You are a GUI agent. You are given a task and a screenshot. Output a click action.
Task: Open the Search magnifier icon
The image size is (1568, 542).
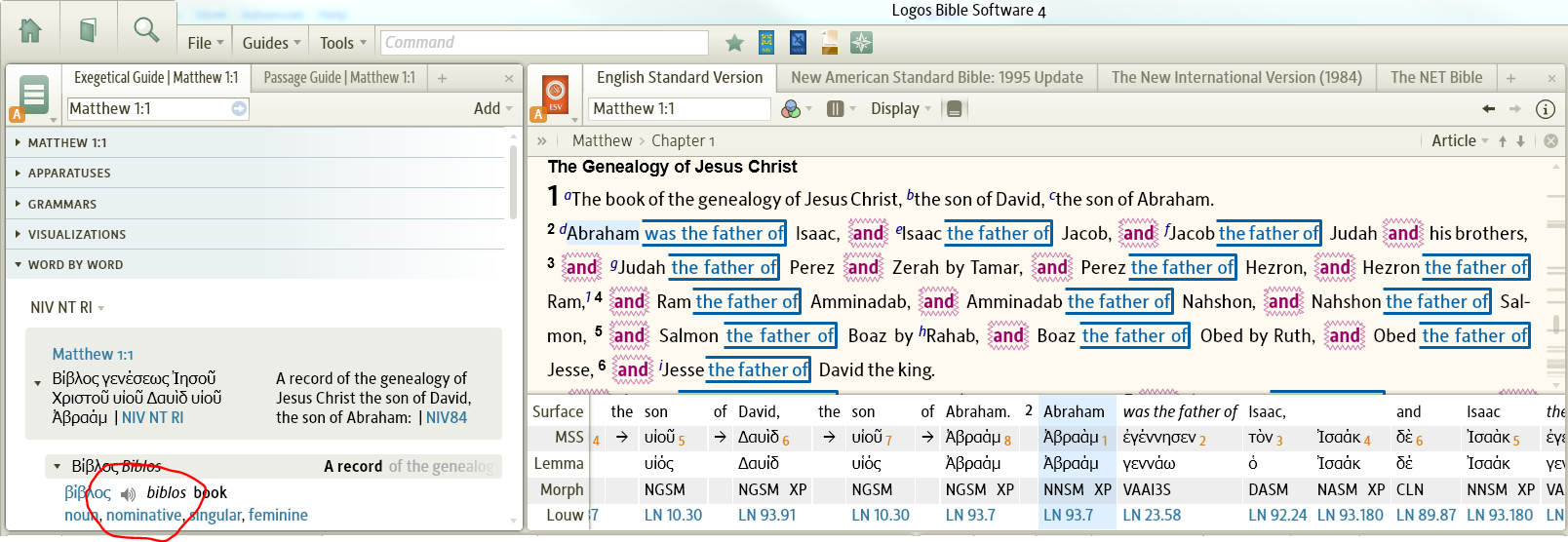tap(146, 30)
